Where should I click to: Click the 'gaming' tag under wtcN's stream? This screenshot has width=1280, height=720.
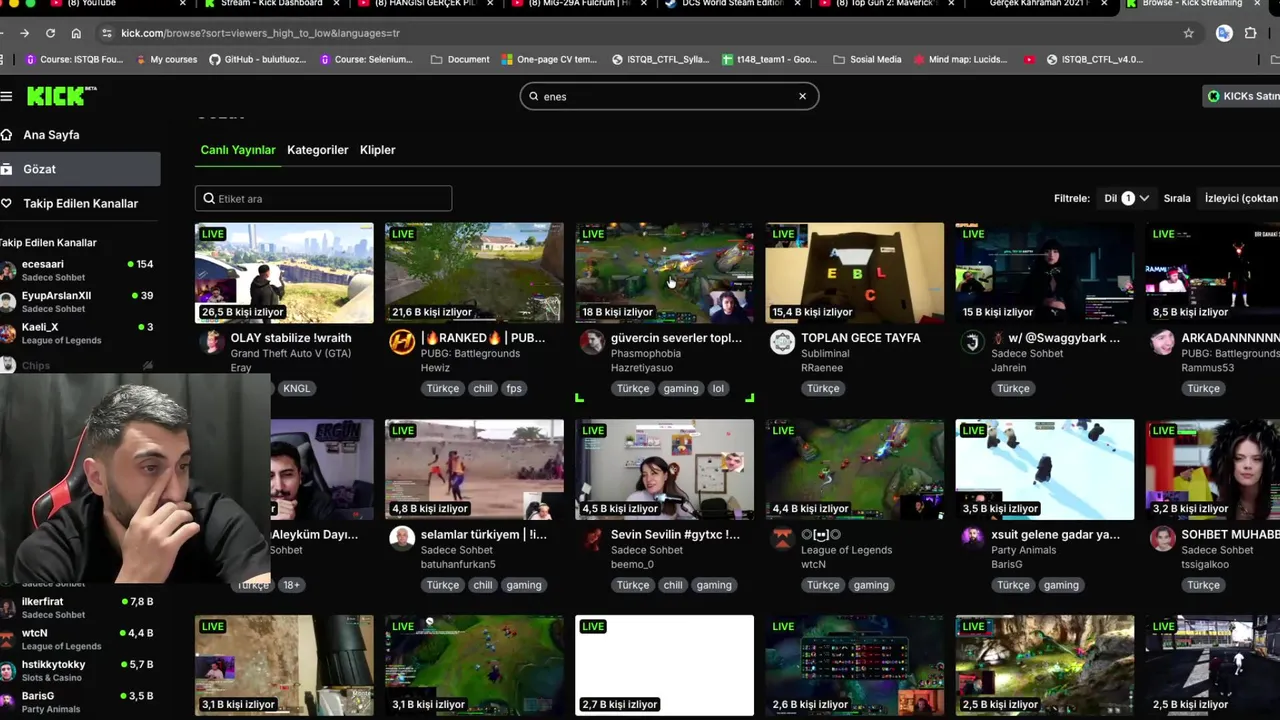(870, 585)
